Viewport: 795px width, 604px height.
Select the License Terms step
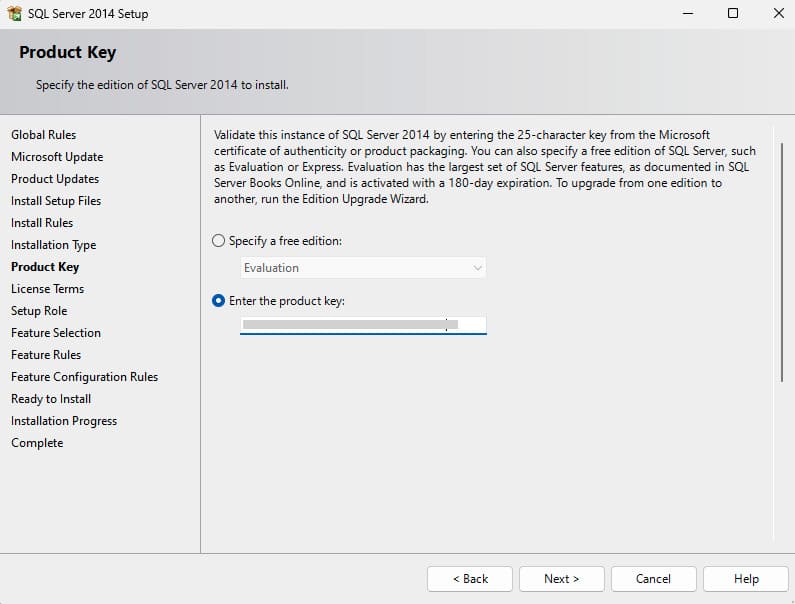point(47,289)
